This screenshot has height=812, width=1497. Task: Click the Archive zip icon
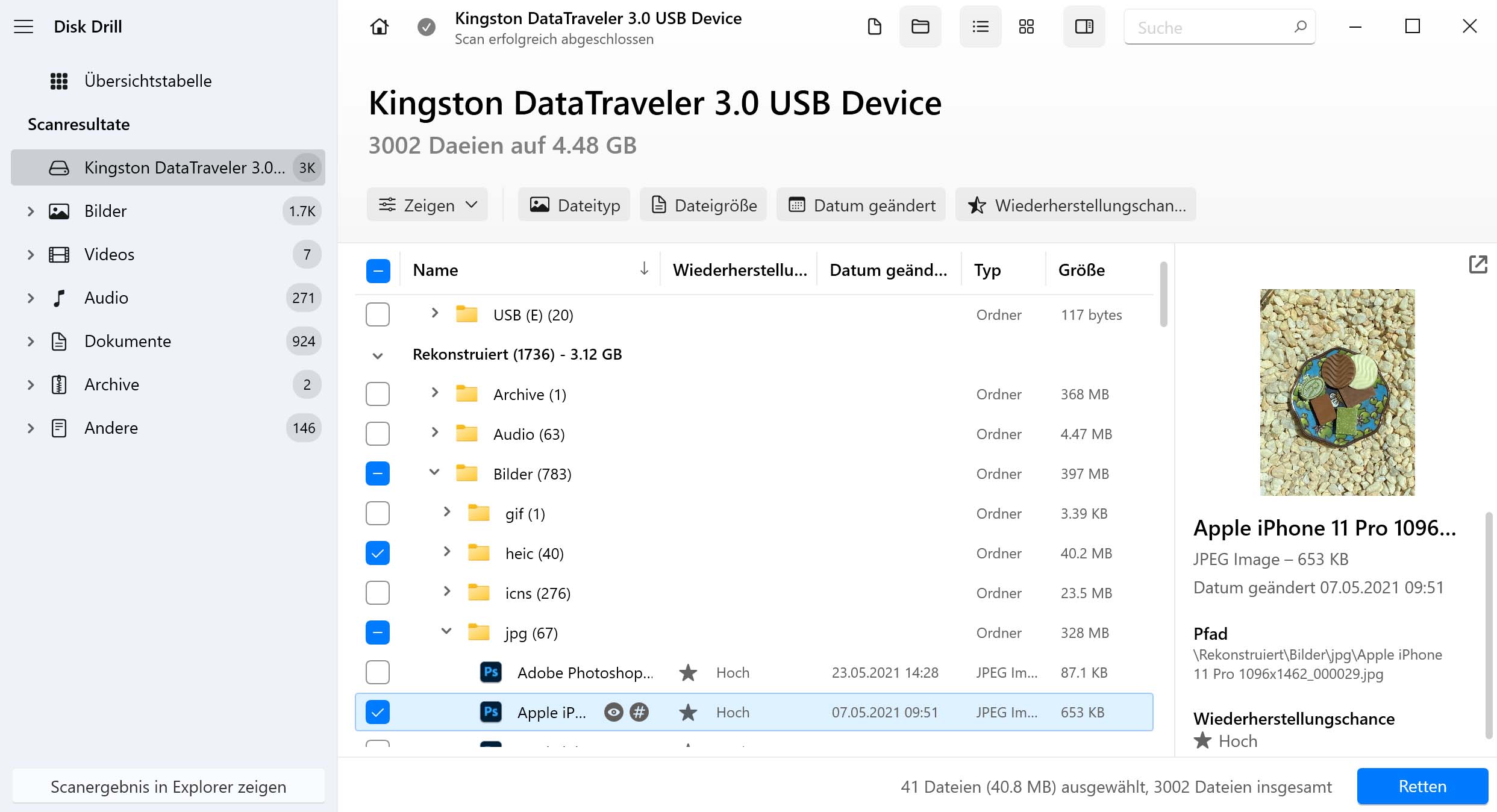59,385
